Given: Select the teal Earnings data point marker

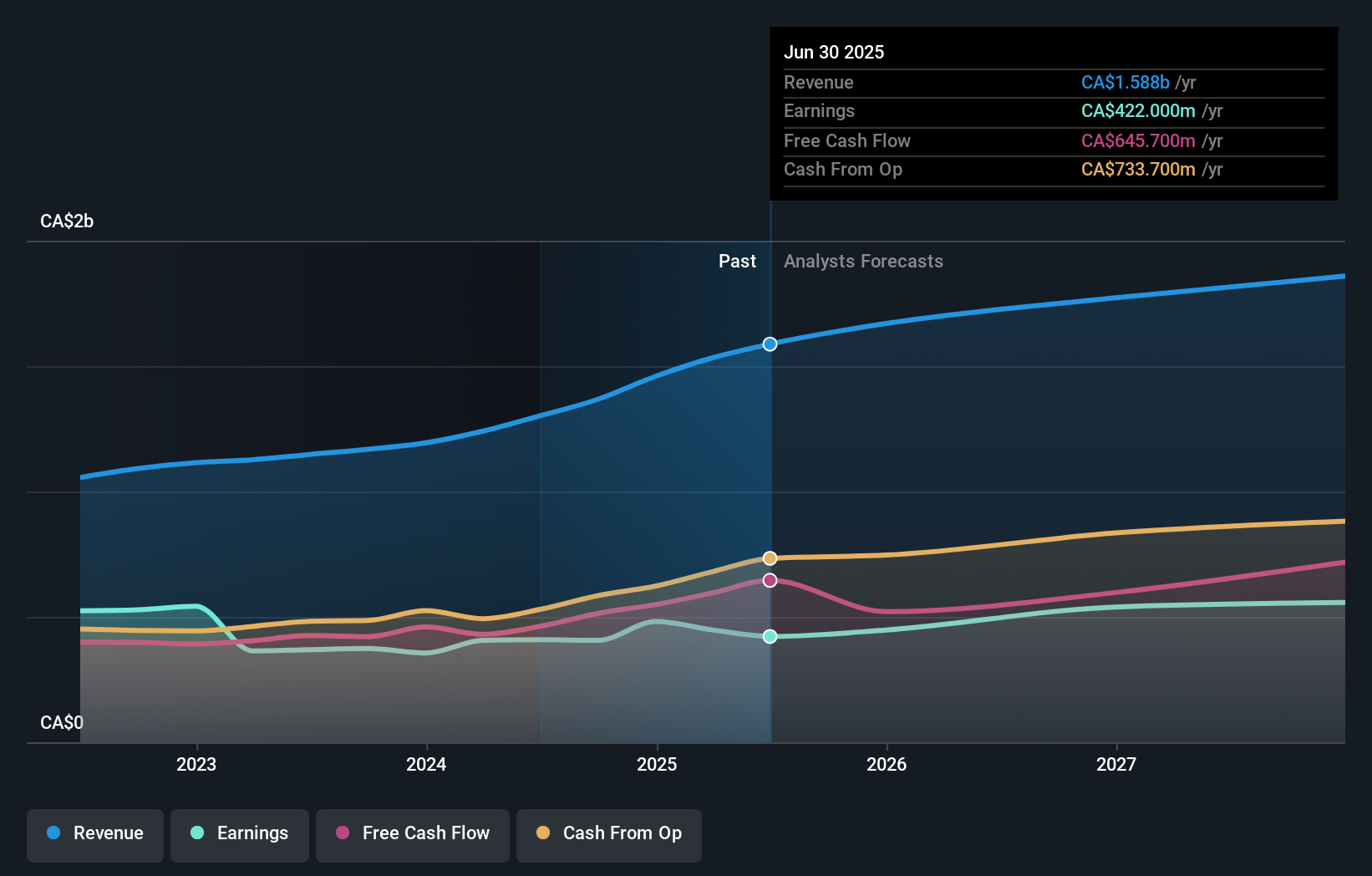Looking at the screenshot, I should 770,636.
